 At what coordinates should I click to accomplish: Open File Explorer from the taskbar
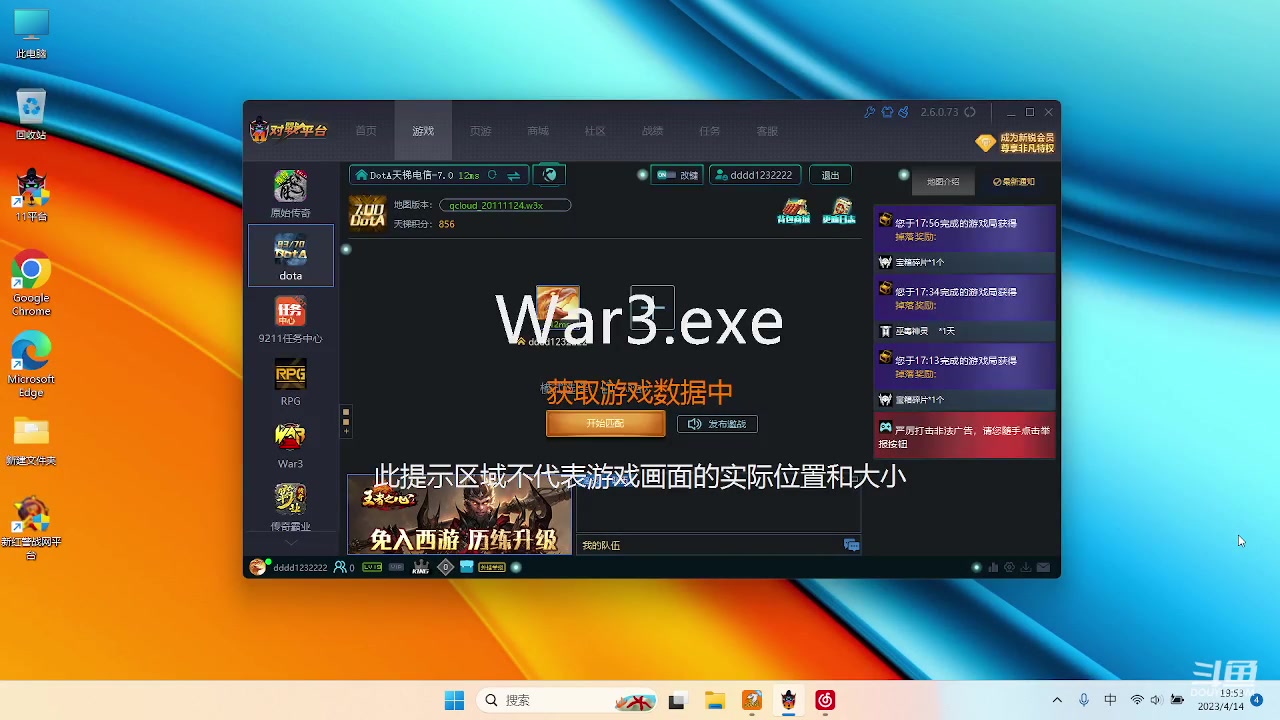(714, 700)
